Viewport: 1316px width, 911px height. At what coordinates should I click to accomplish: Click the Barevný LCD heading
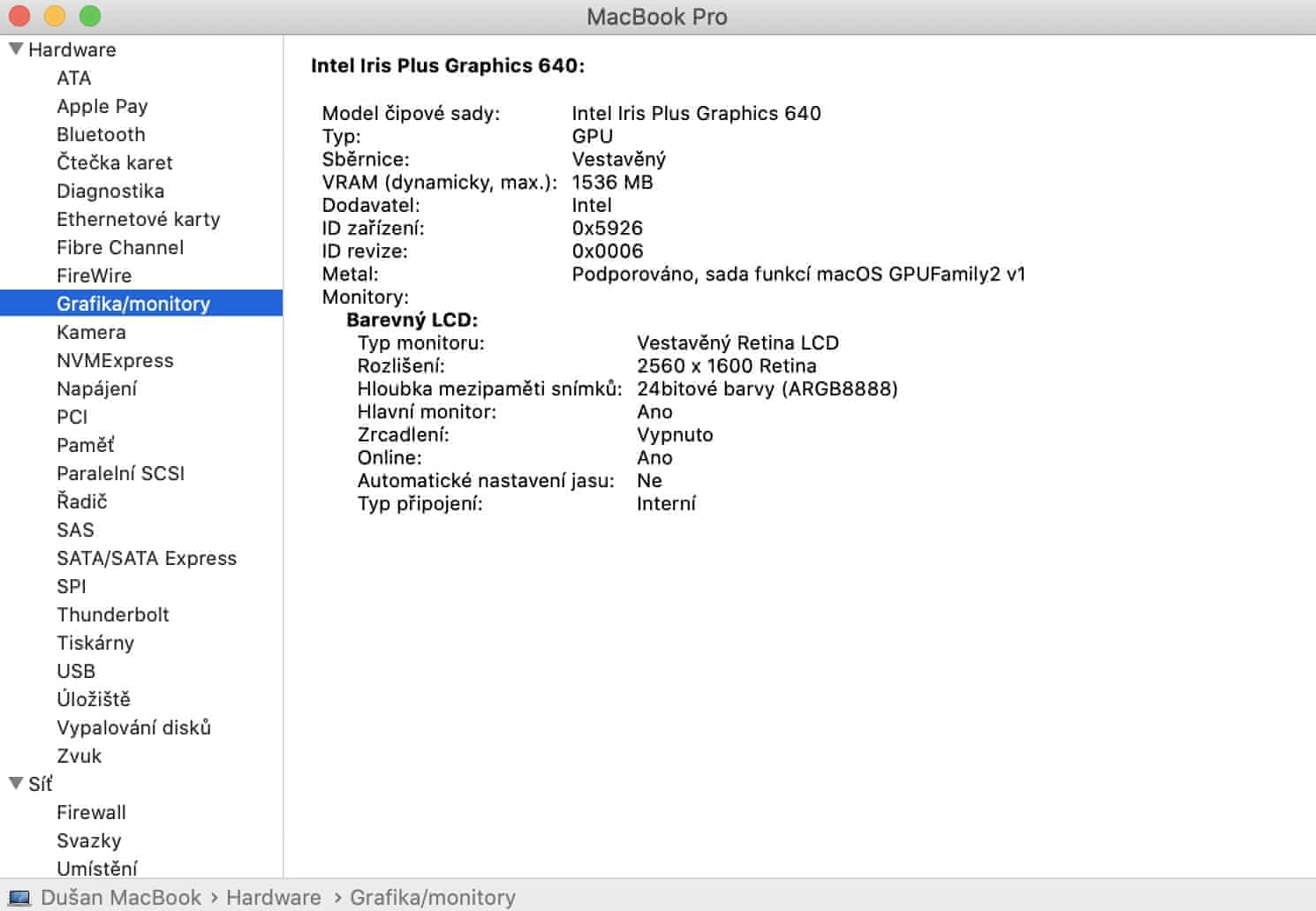pos(412,320)
